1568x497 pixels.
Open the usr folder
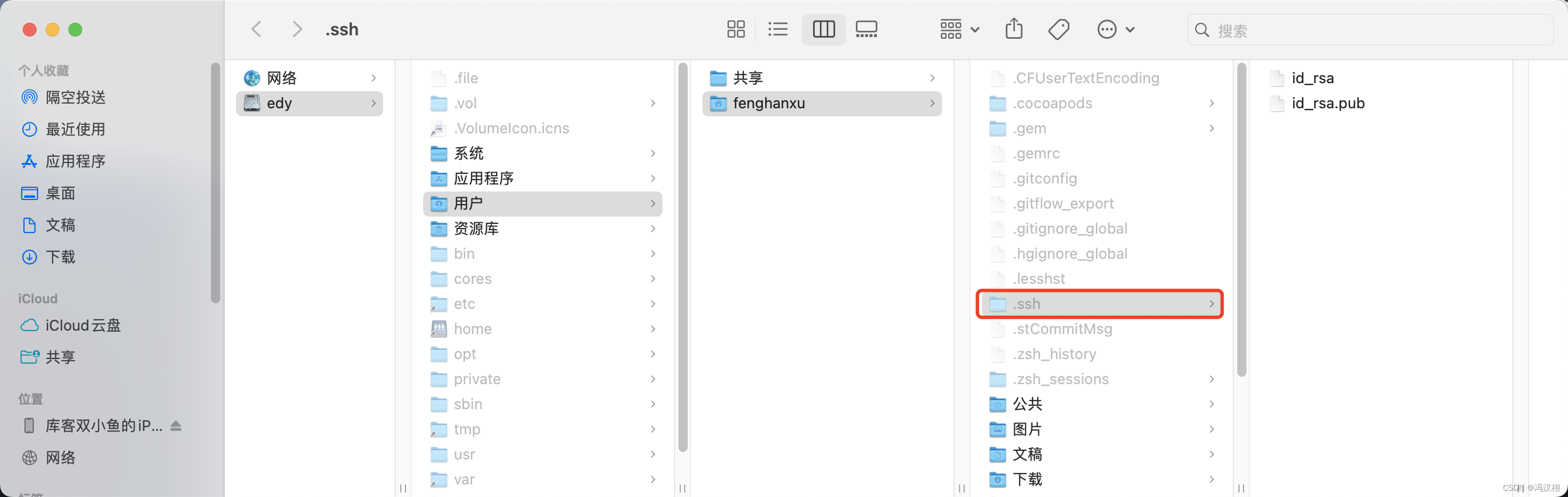tap(542, 454)
